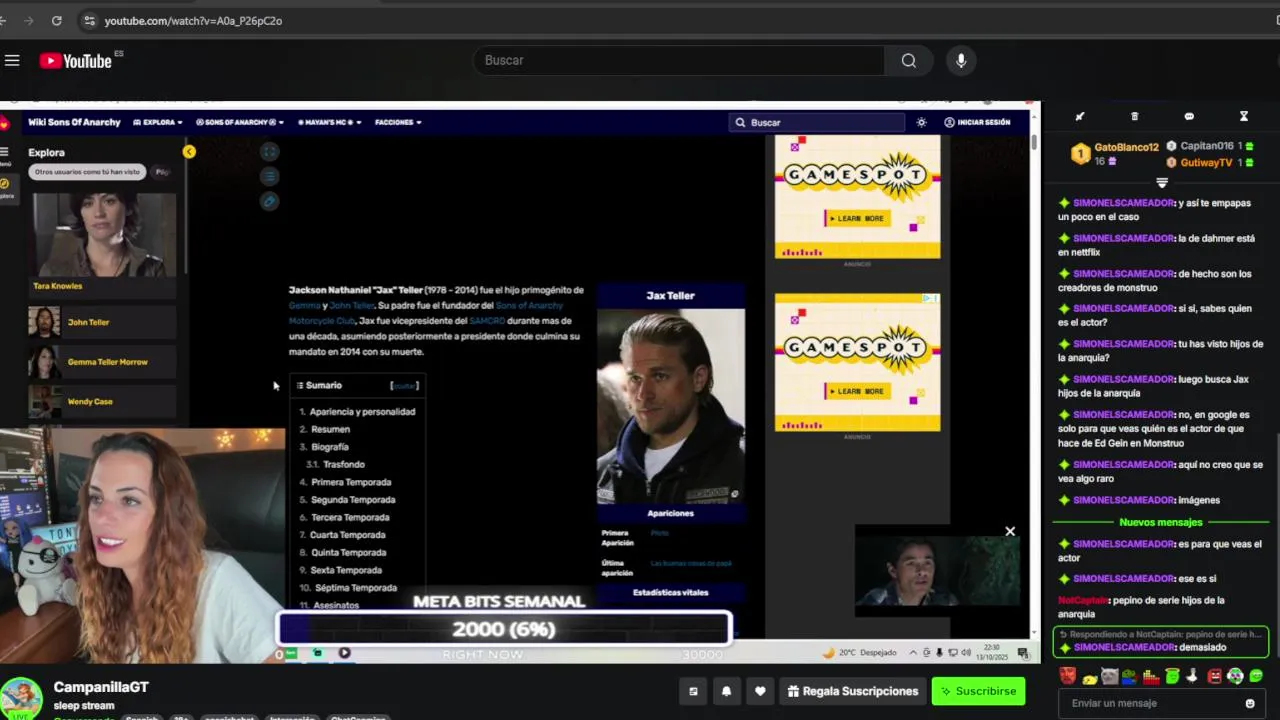
Task: Click the wiki Buscar search field
Action: [x=817, y=122]
